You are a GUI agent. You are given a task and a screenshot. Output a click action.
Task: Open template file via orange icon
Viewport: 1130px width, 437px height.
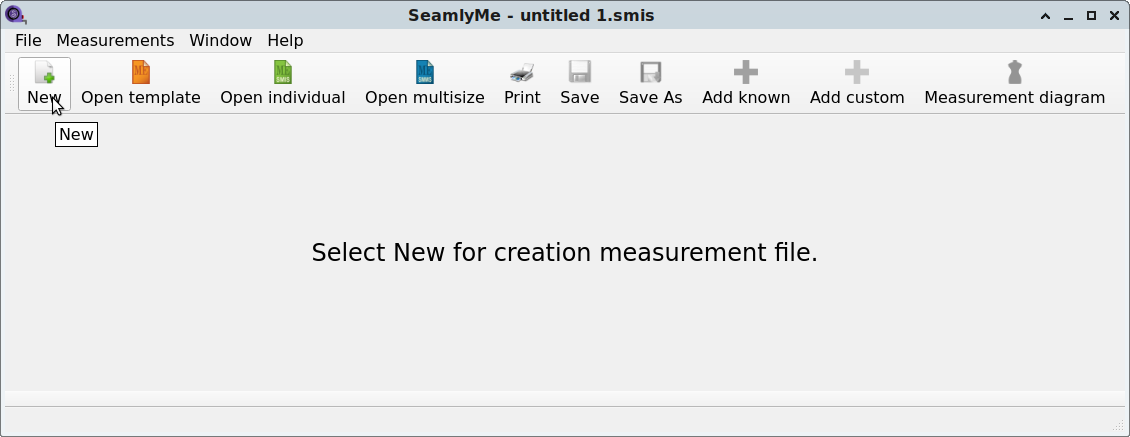[141, 72]
